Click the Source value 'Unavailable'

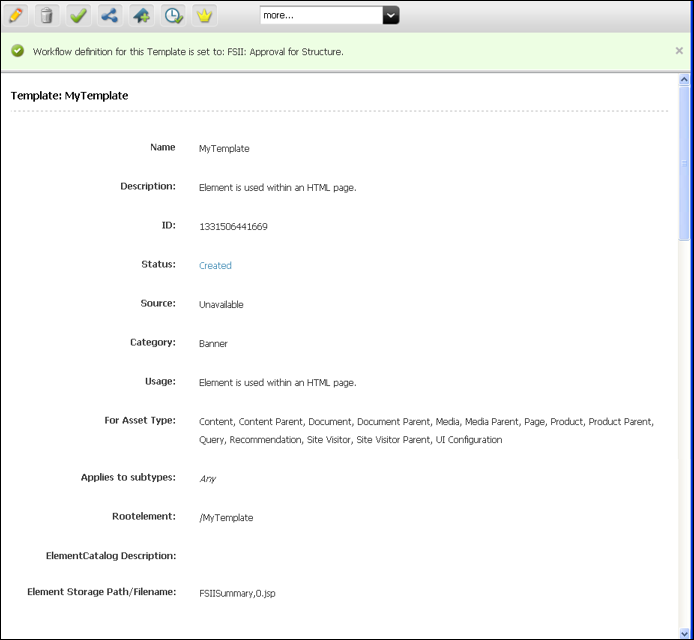tap(221, 305)
